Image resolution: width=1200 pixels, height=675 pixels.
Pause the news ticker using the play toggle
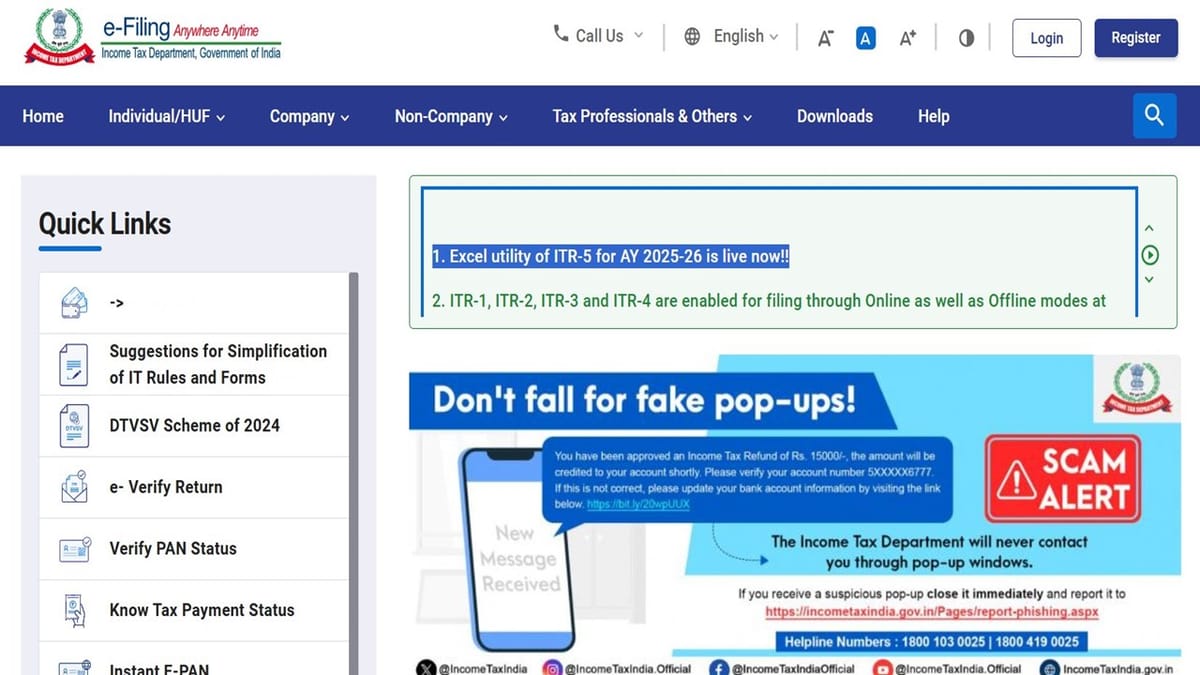pos(1150,255)
